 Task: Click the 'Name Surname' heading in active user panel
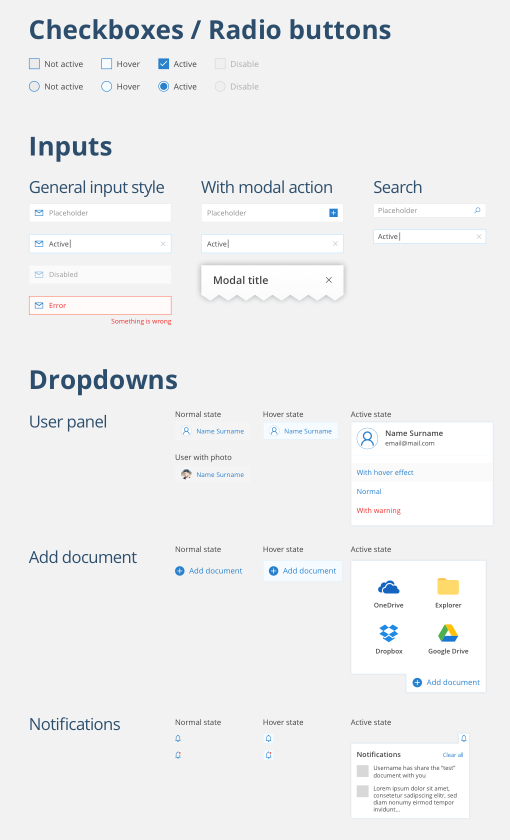click(414, 433)
